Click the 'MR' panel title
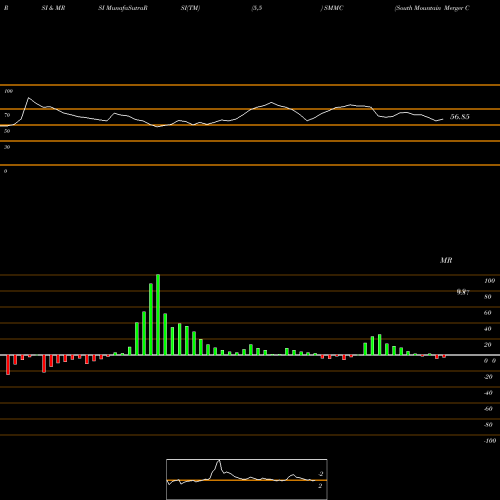The image size is (500, 500). pyautogui.click(x=446, y=260)
